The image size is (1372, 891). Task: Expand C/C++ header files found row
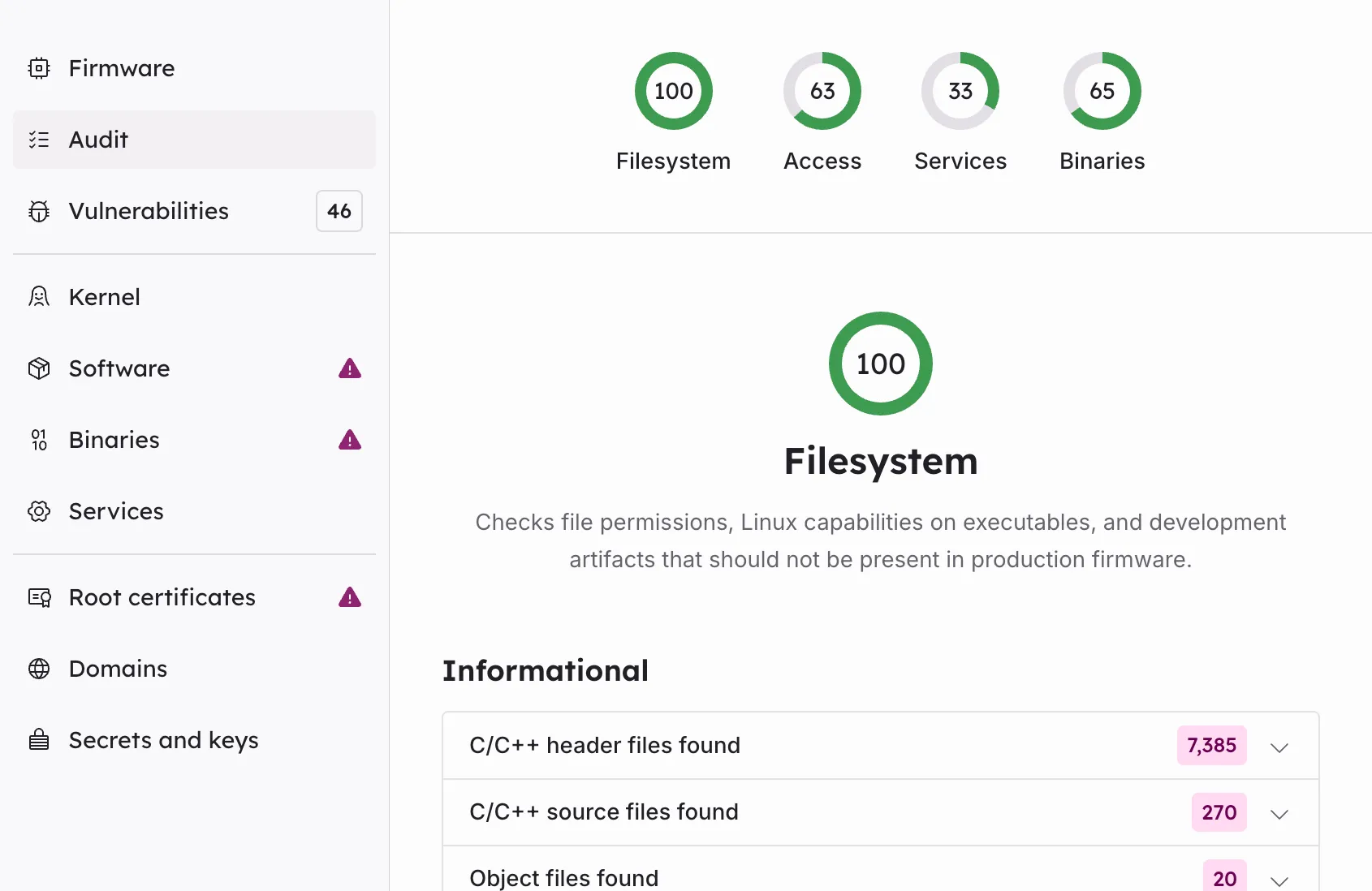[x=1279, y=747]
